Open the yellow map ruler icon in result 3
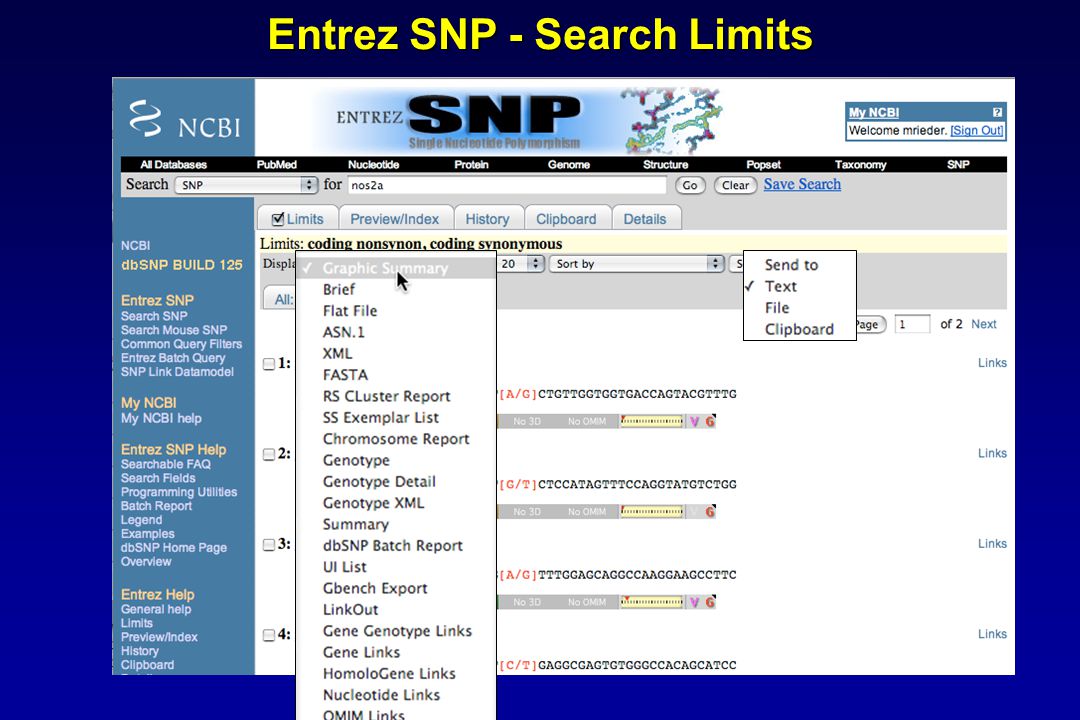The height and width of the screenshot is (720, 1080). (x=652, y=601)
